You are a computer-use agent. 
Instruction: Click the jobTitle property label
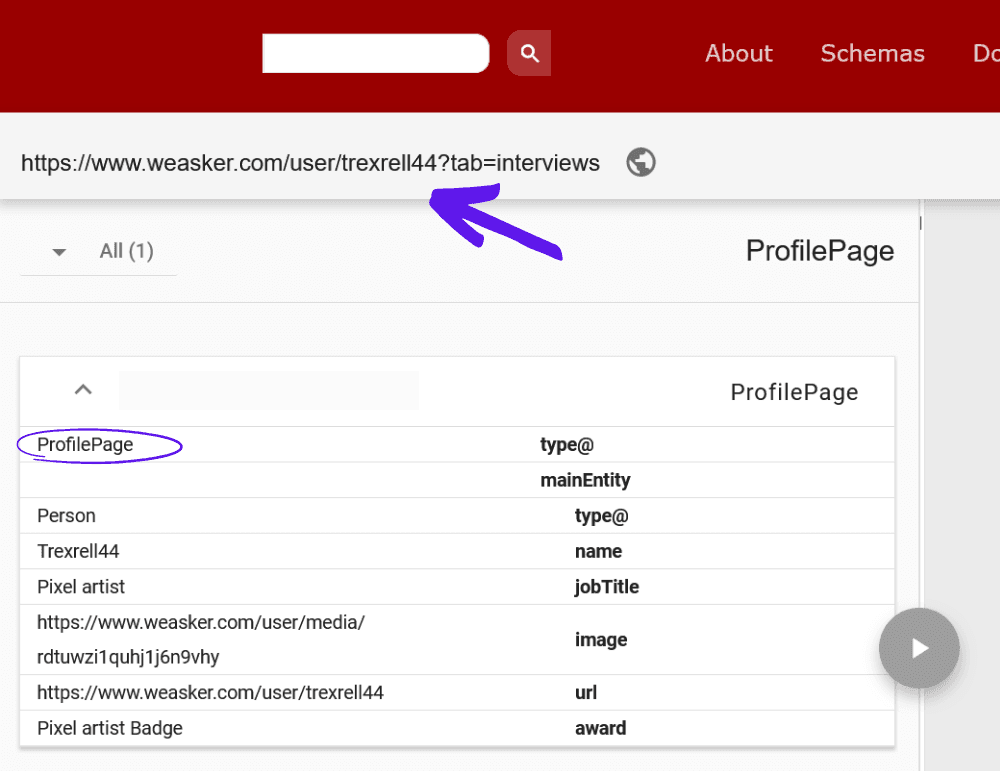pos(606,587)
